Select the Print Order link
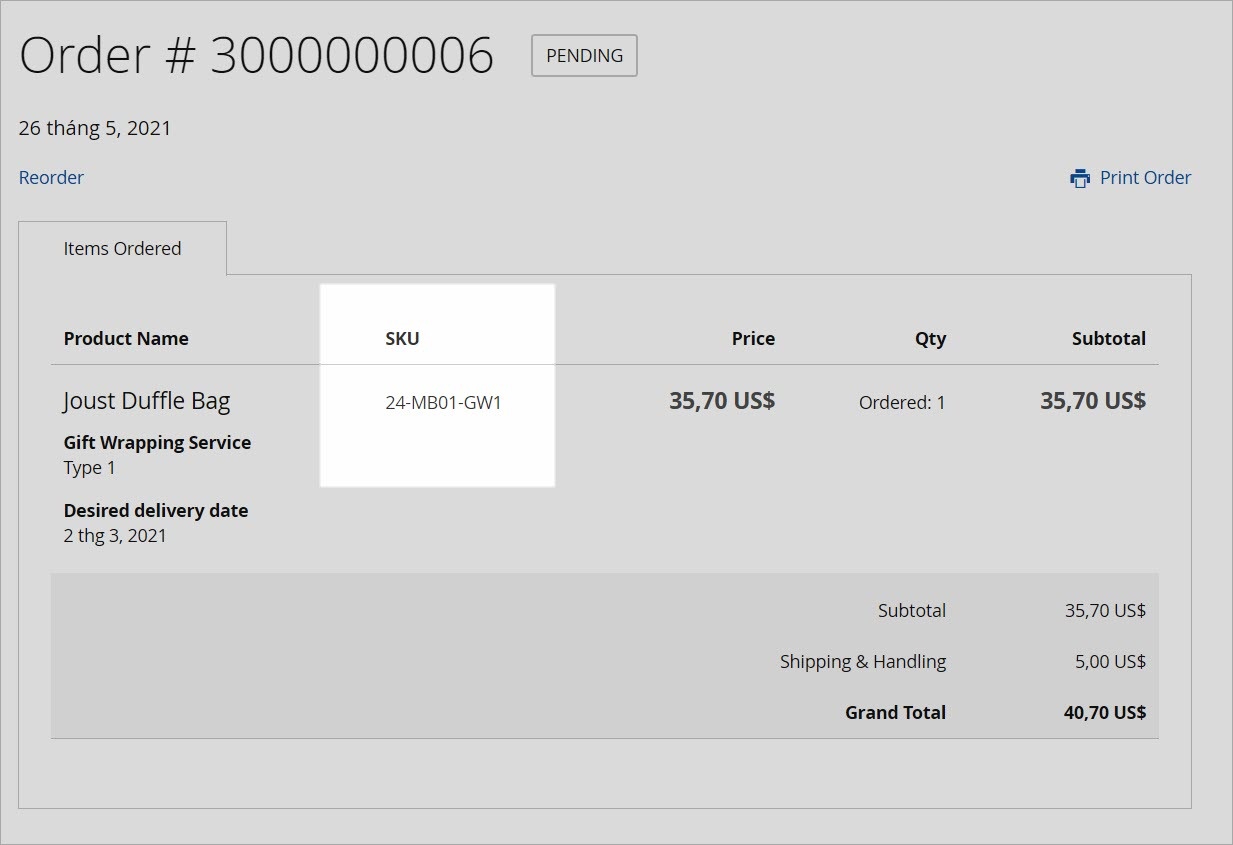The image size is (1233, 845). coord(1145,177)
